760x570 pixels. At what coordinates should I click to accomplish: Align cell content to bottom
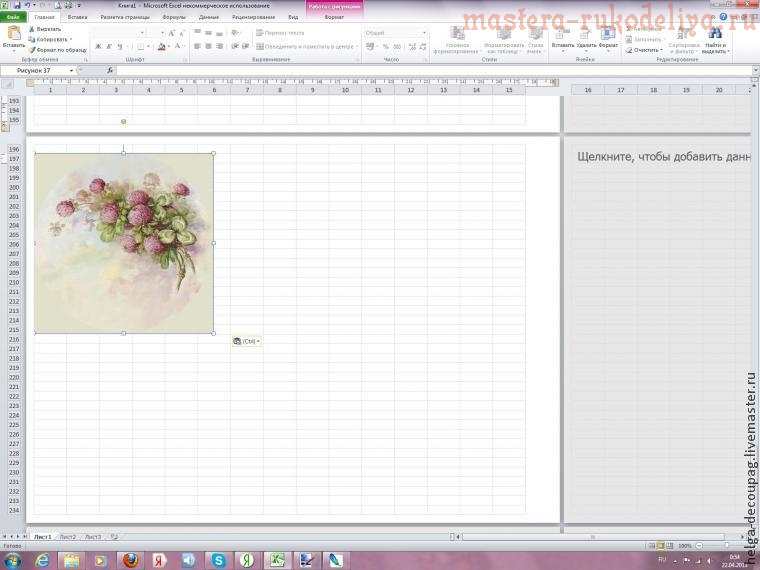(x=220, y=33)
